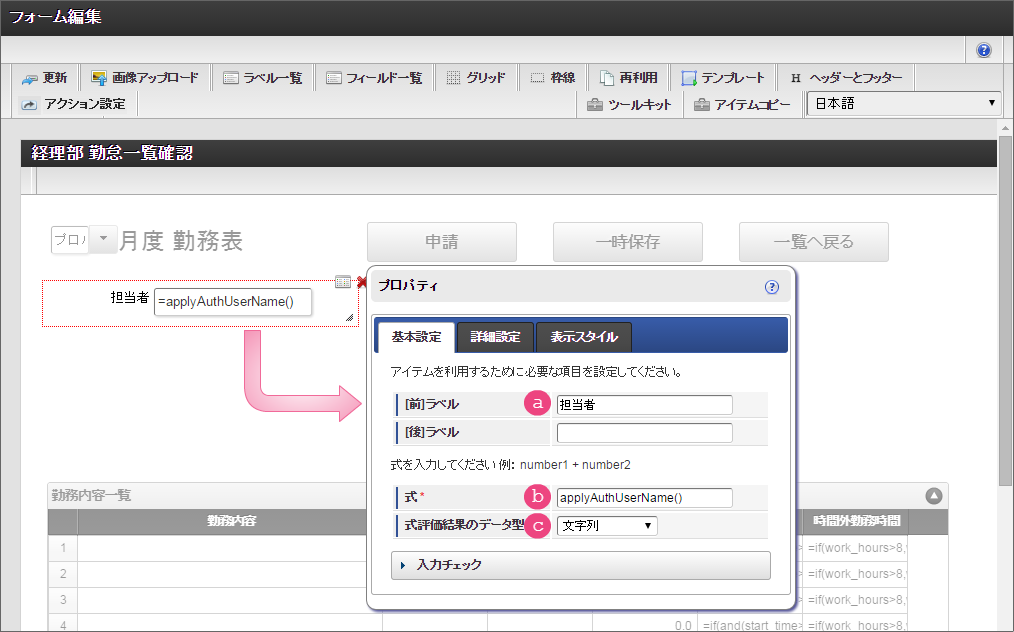The height and width of the screenshot is (632, 1014).
Task: Click the 再利用 reuse tool
Action: 628,78
